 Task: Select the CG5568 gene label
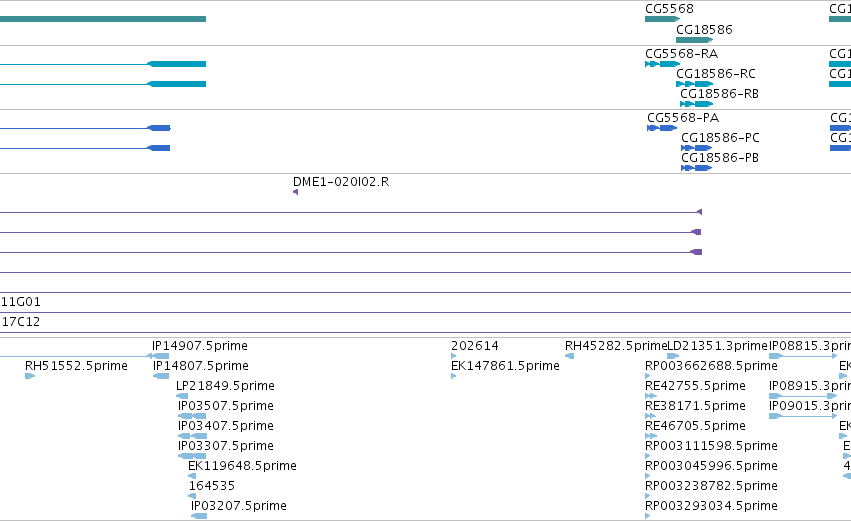point(669,9)
